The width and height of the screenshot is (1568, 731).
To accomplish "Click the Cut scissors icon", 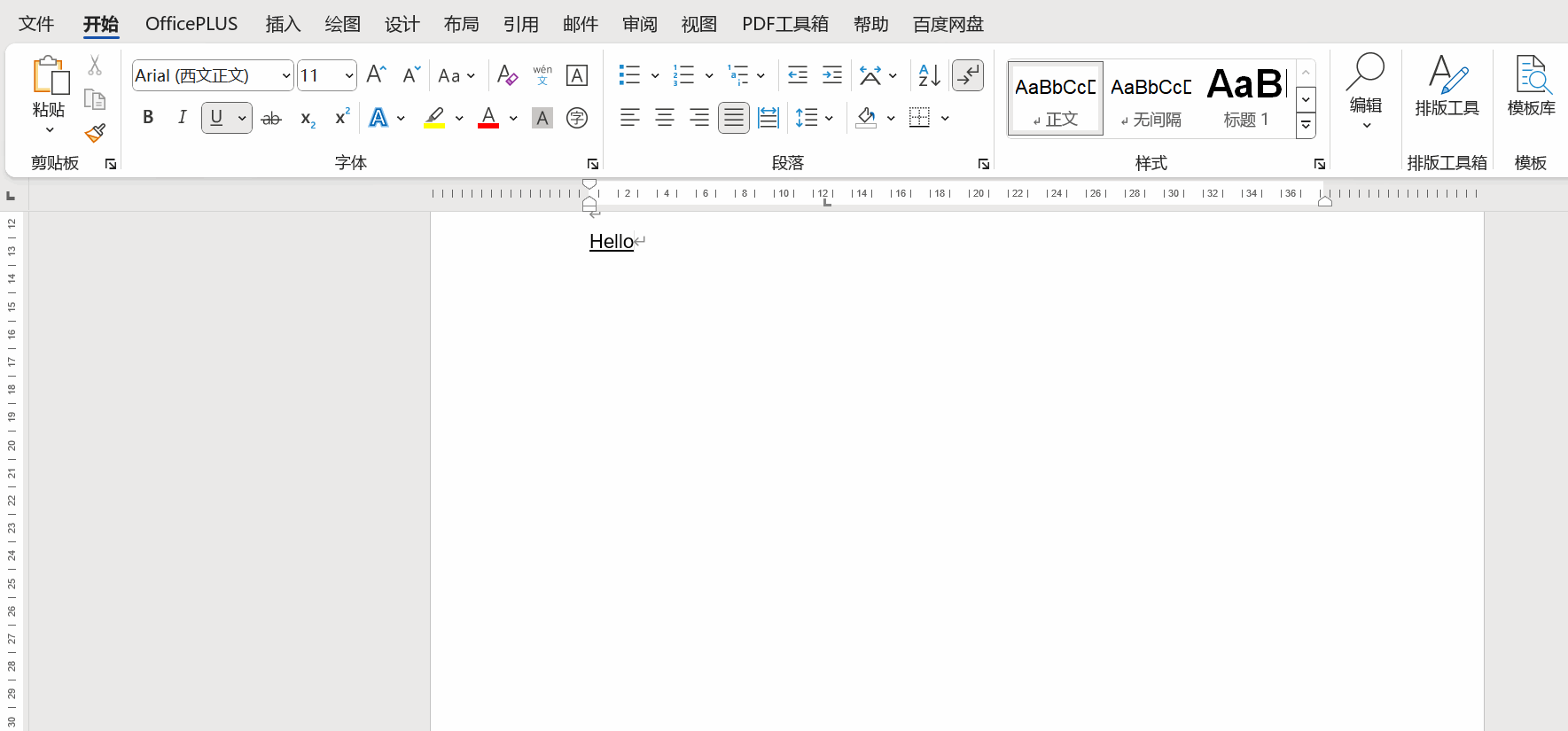I will coord(95,66).
